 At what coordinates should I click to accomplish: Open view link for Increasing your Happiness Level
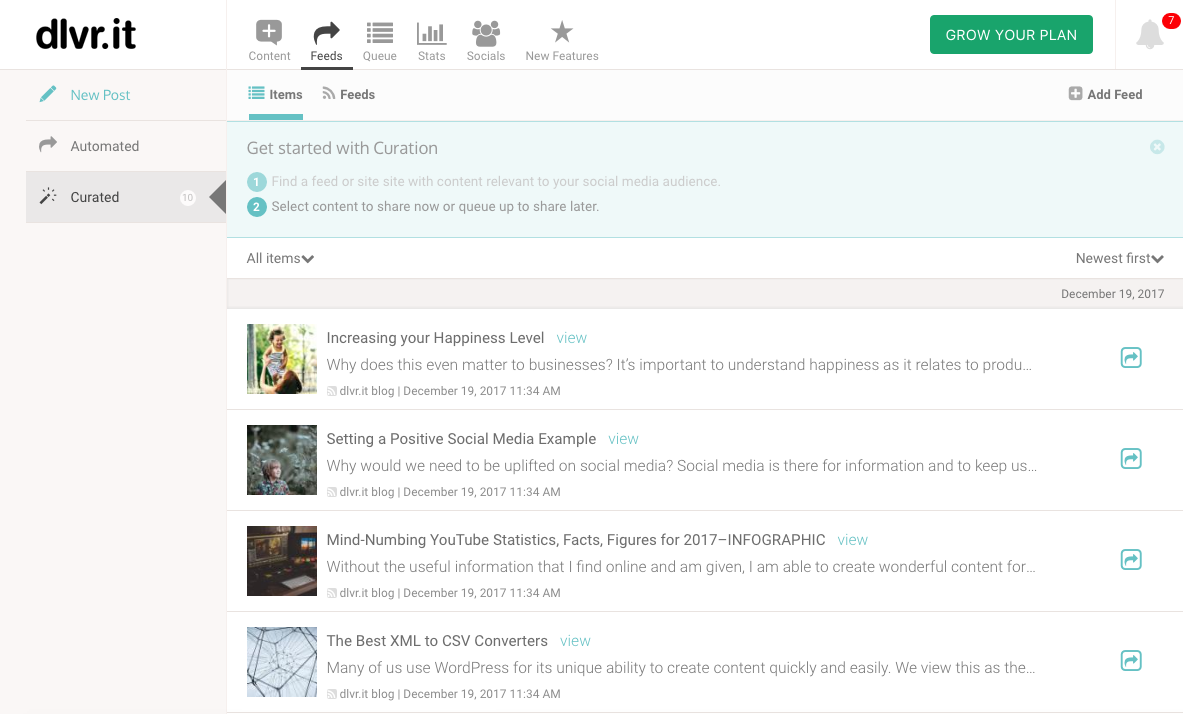[x=571, y=338]
